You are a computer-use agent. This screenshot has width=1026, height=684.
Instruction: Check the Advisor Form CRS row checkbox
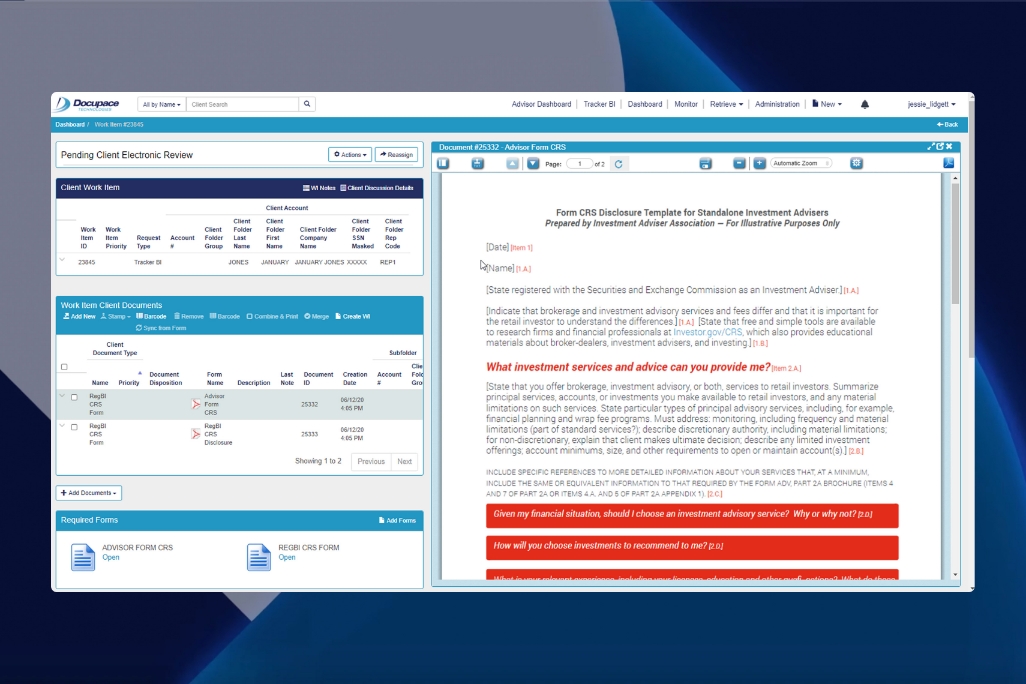pyautogui.click(x=74, y=397)
